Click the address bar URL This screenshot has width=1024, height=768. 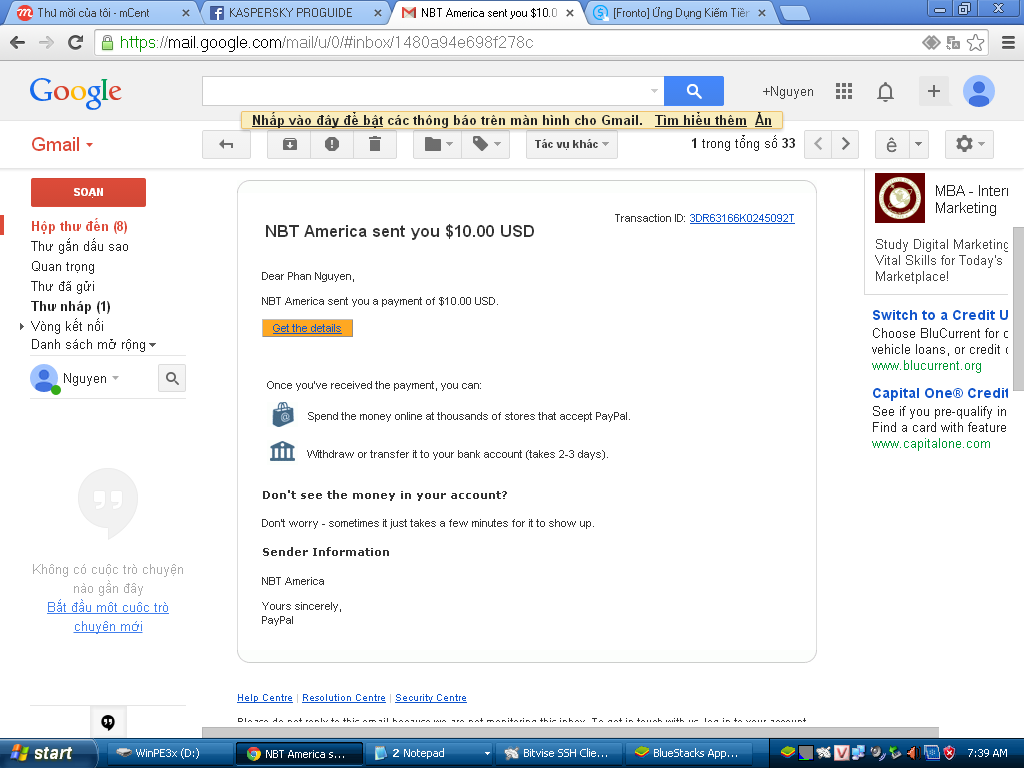(327, 42)
